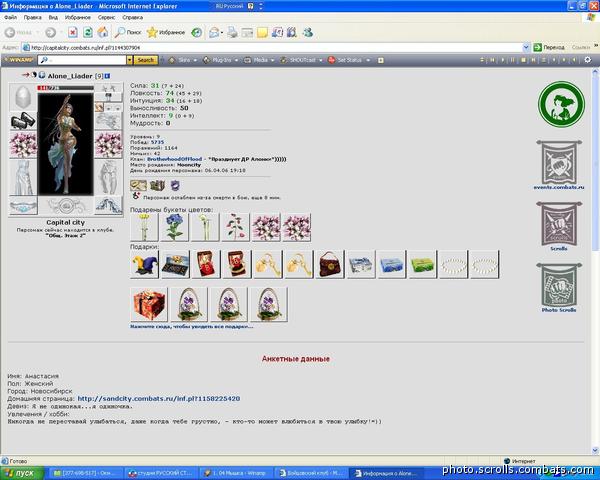
Task: Click the jester hat gift icon
Action: tap(144, 264)
